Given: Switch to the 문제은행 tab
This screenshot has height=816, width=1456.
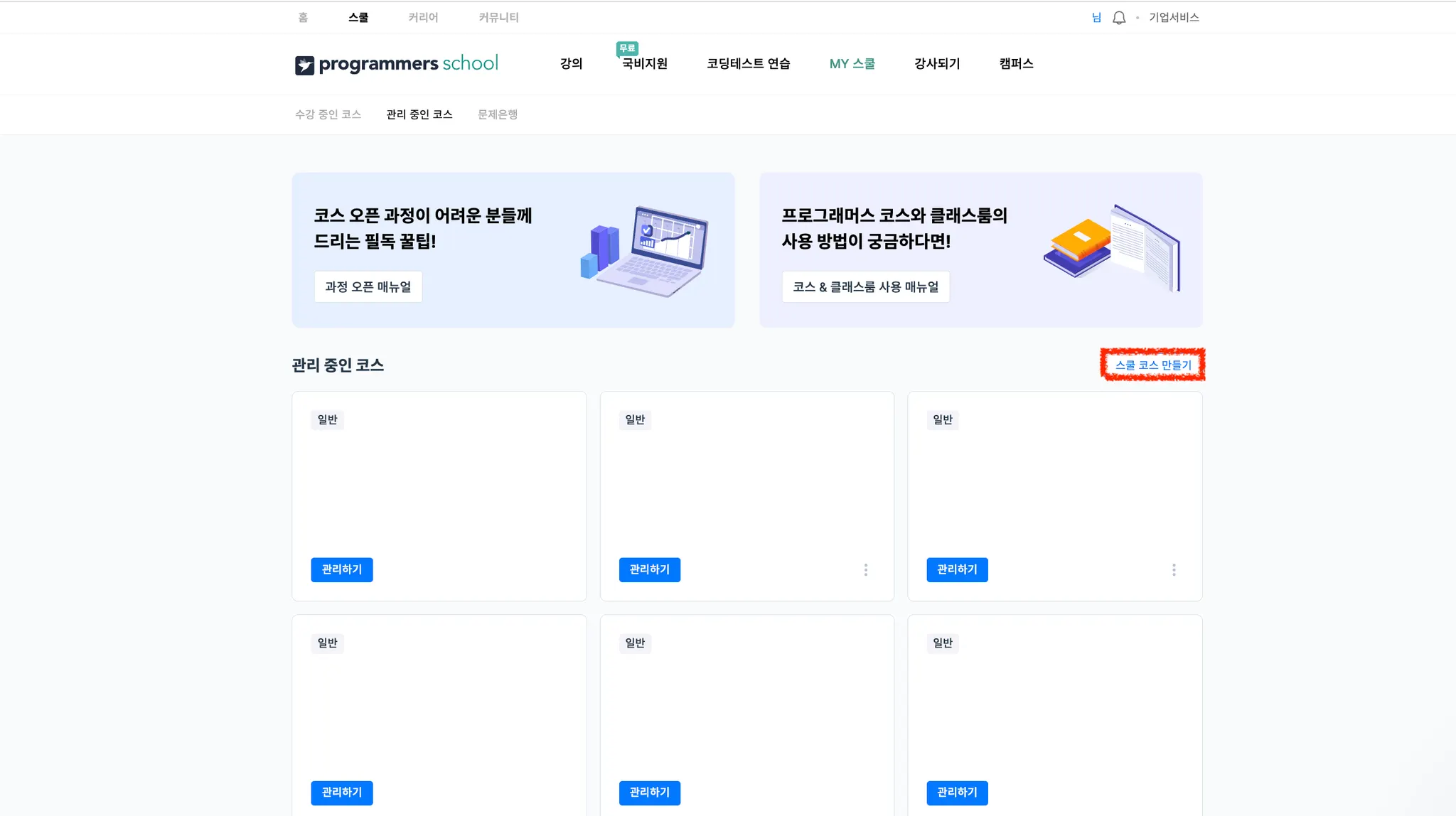Looking at the screenshot, I should (497, 114).
